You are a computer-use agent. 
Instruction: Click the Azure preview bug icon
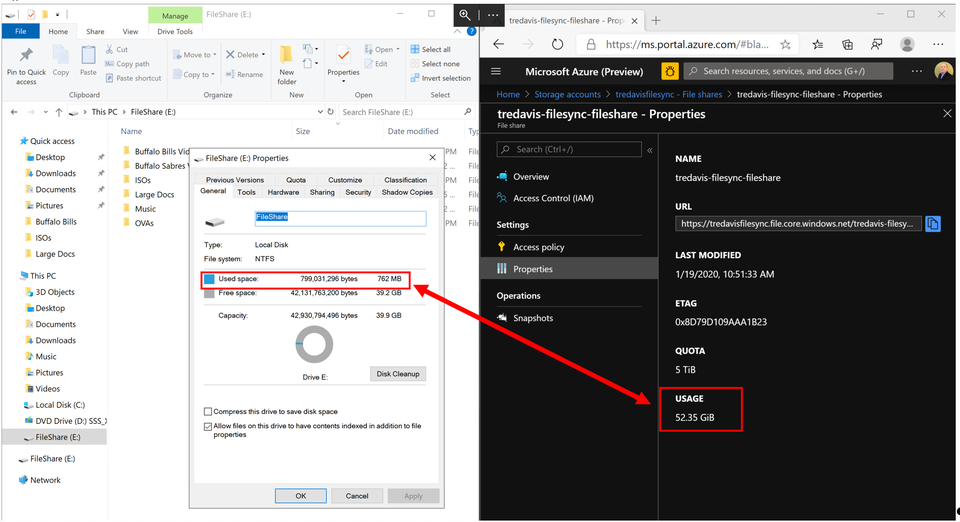(670, 72)
